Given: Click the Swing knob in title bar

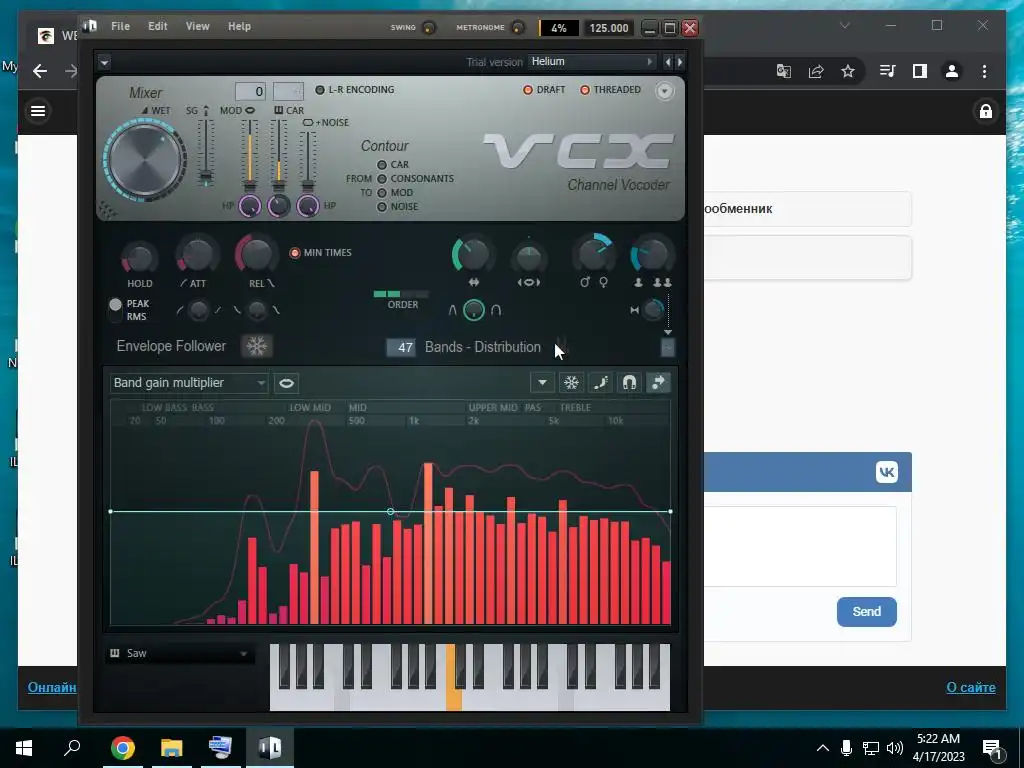Looking at the screenshot, I should click(429, 27).
